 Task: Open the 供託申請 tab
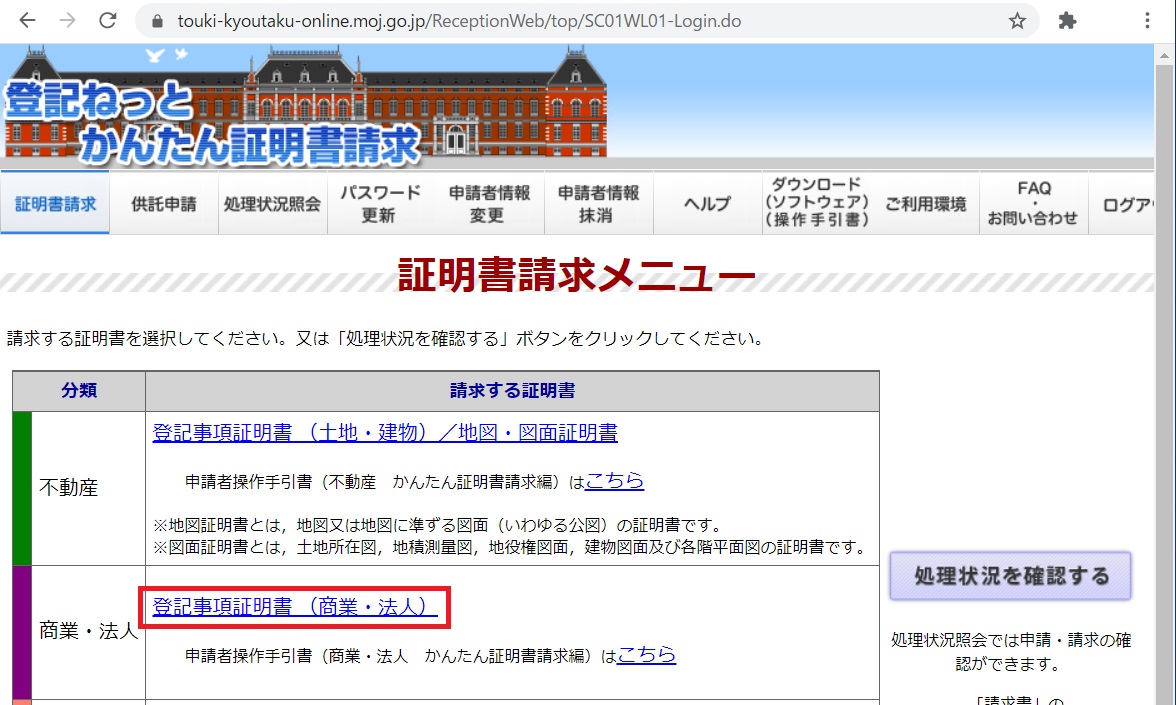164,204
